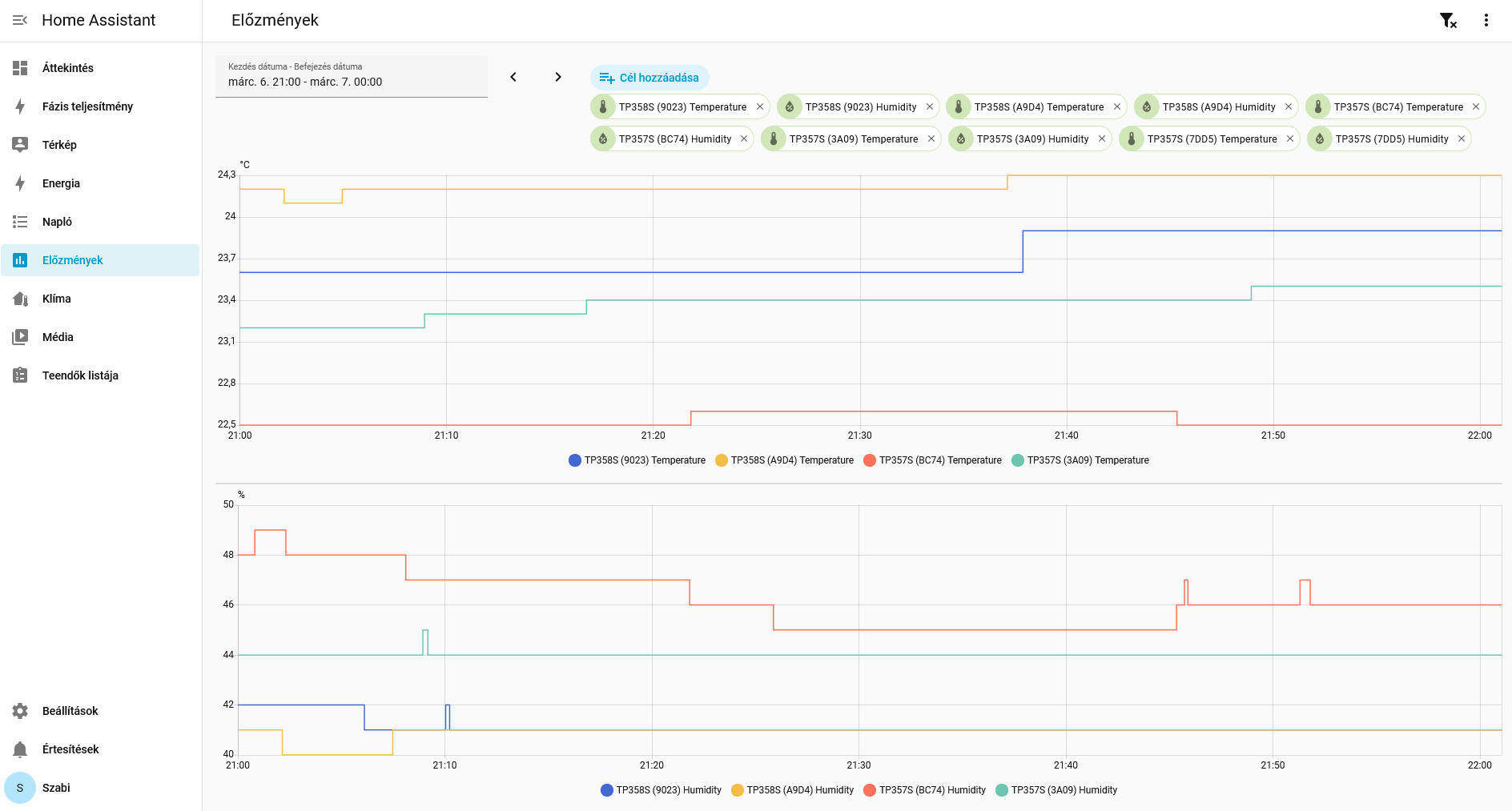Remove TP358S (A9D4) Temperature chip
Image resolution: width=1512 pixels, height=811 pixels.
[x=1117, y=106]
